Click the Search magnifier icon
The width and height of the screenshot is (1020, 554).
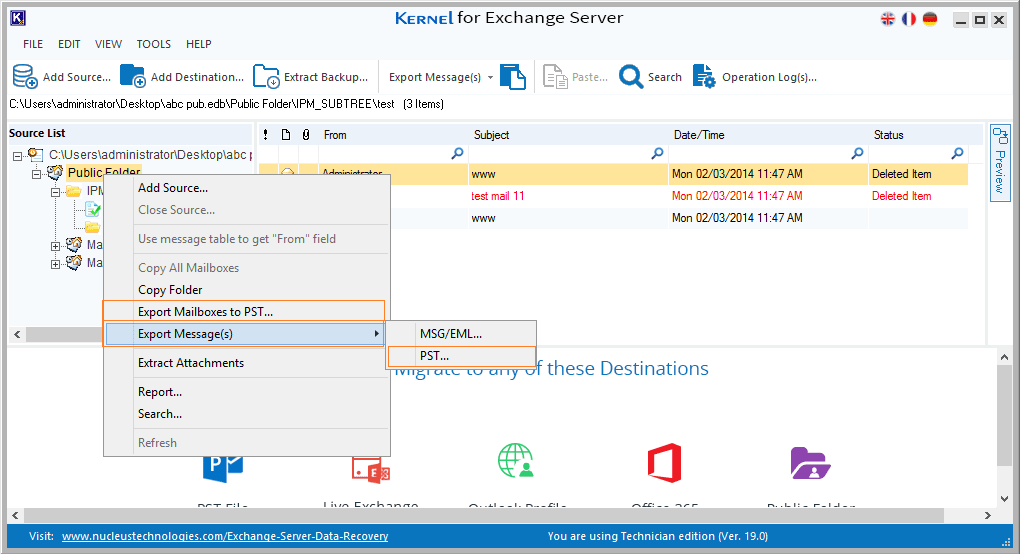pos(630,77)
